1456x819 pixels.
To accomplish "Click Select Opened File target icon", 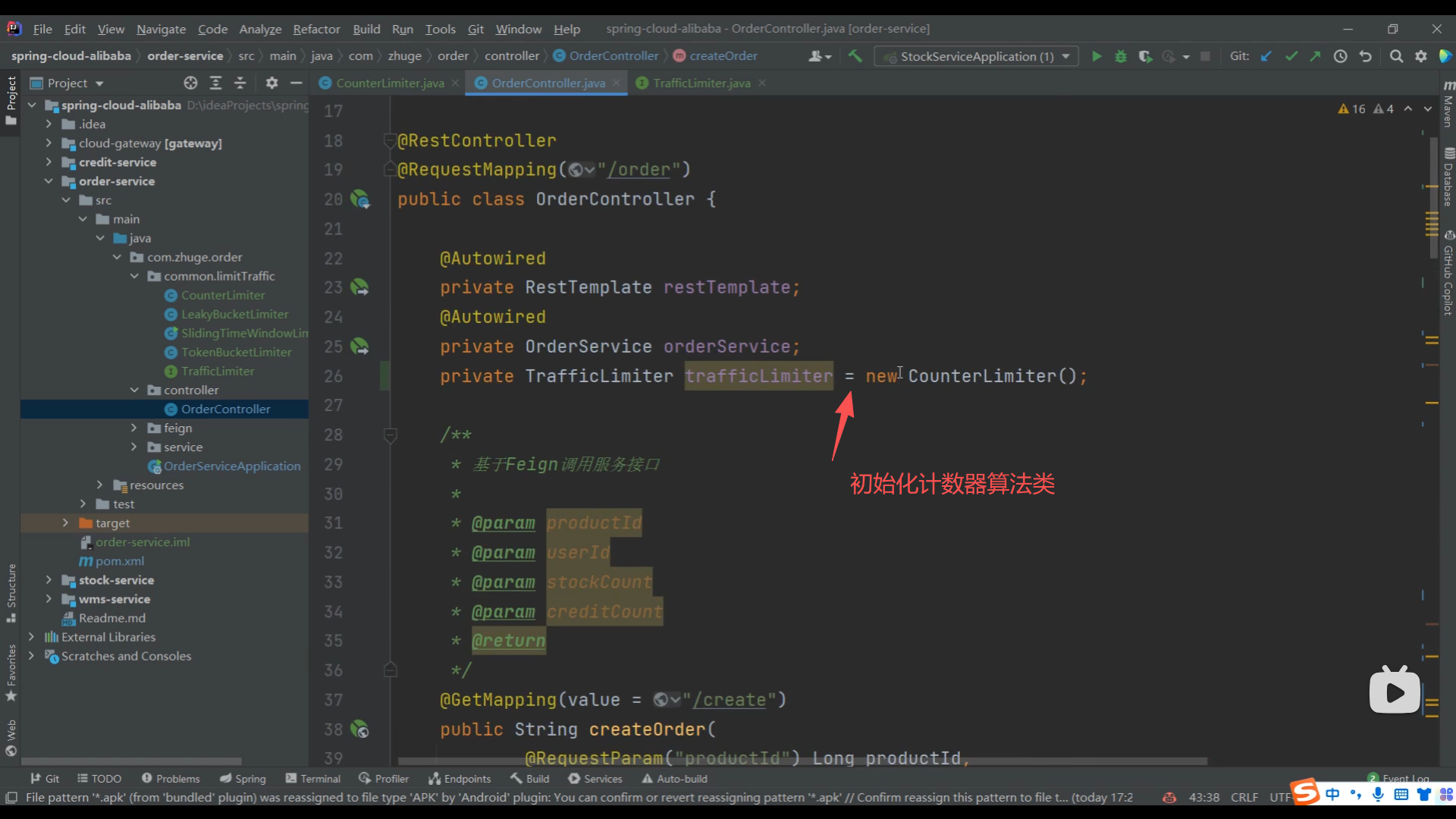I will click(190, 83).
